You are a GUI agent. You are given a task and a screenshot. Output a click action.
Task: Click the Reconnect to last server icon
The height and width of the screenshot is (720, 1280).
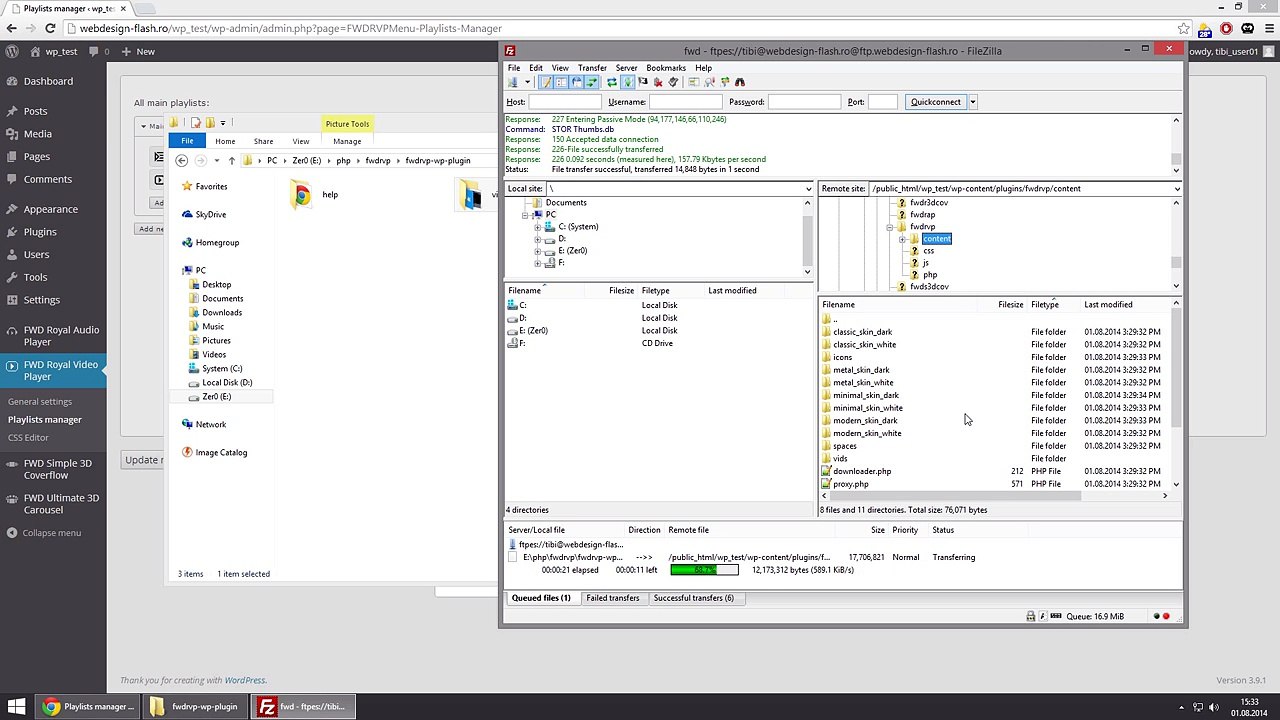point(673,82)
